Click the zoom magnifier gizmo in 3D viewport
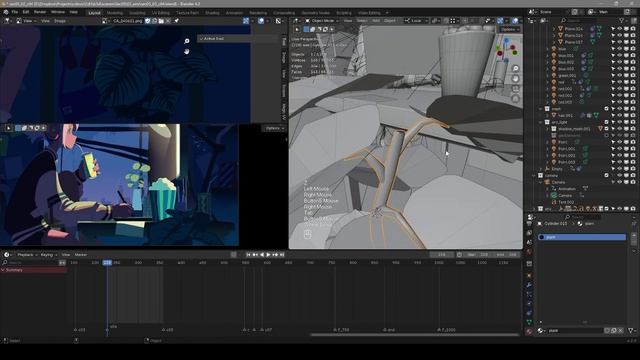 pos(516,69)
